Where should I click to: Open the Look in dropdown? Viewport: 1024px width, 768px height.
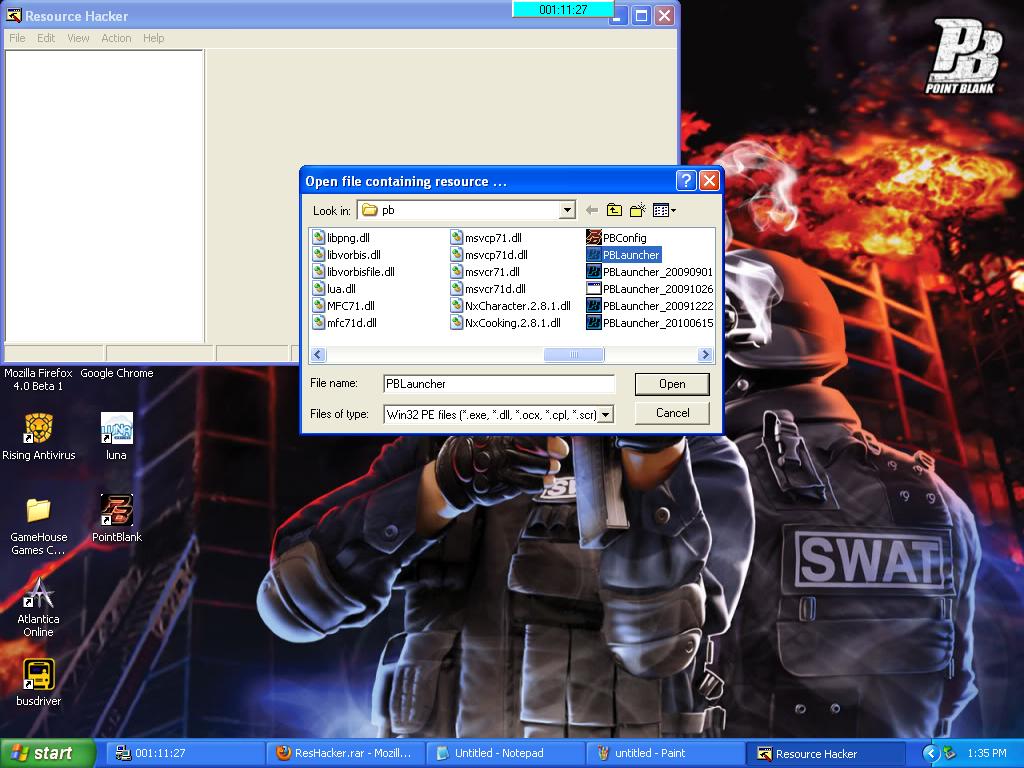click(567, 210)
